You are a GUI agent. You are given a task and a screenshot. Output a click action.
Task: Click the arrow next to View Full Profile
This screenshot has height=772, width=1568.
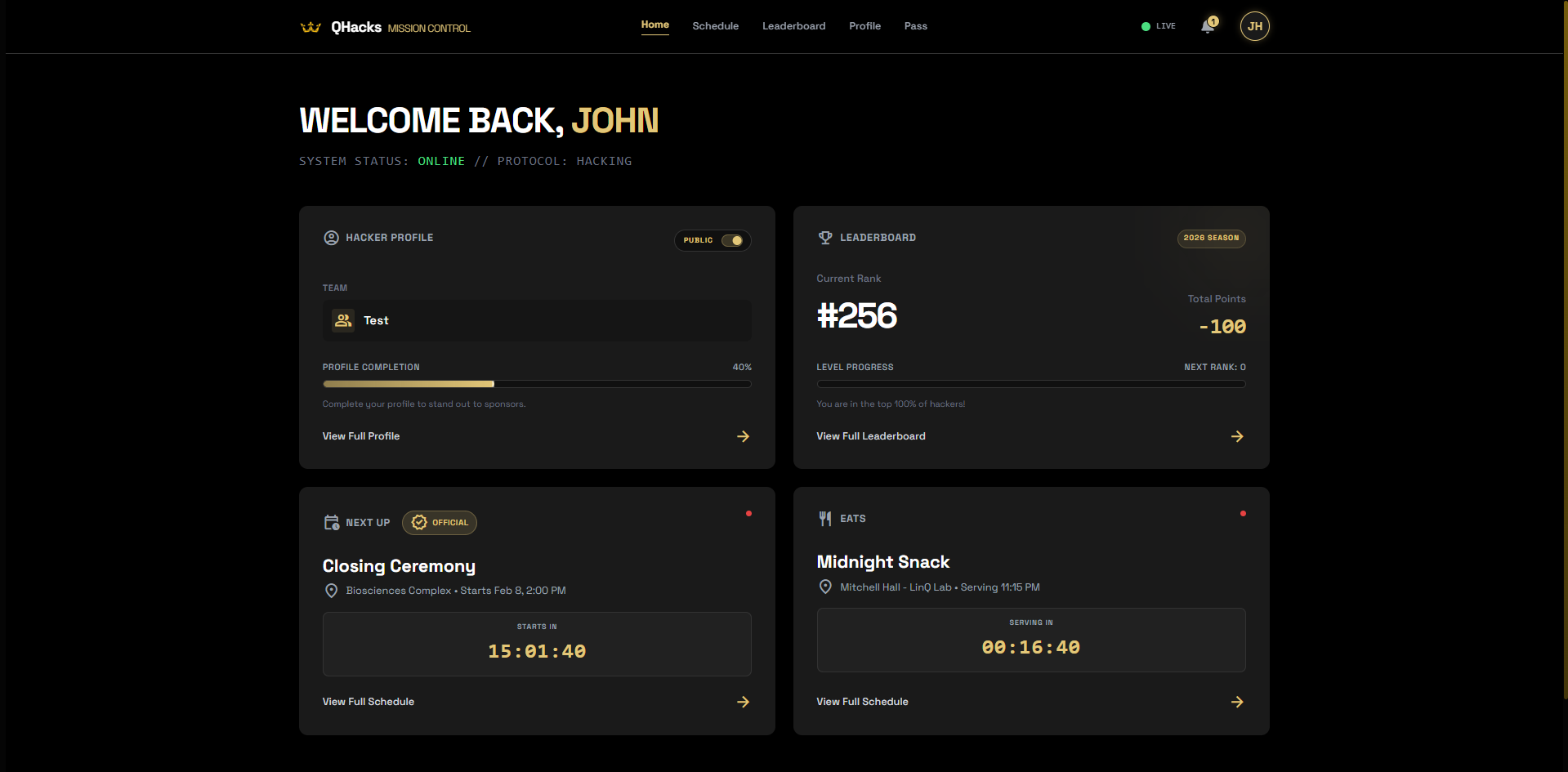743,436
